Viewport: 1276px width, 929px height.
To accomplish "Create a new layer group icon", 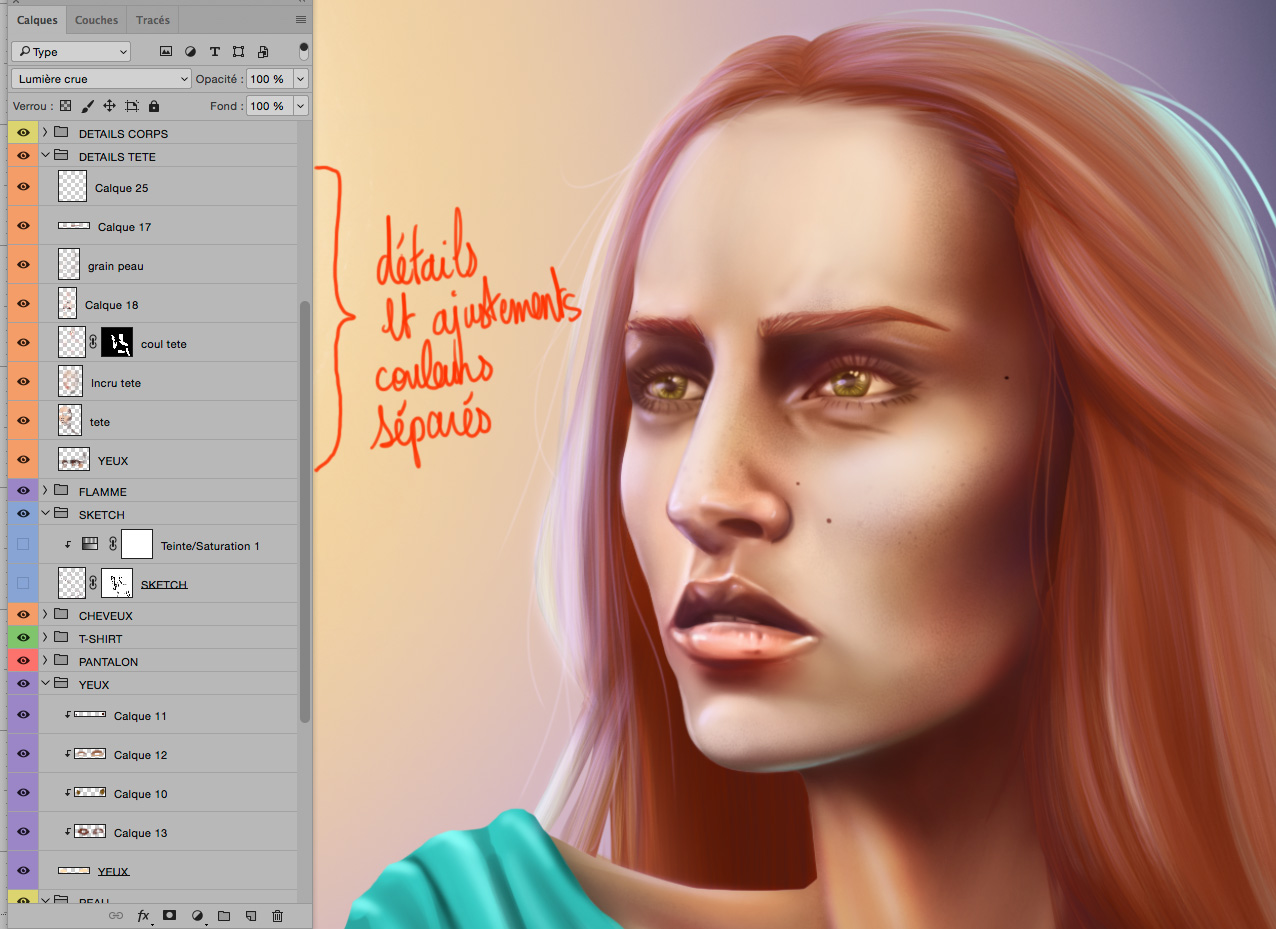I will pyautogui.click(x=224, y=915).
